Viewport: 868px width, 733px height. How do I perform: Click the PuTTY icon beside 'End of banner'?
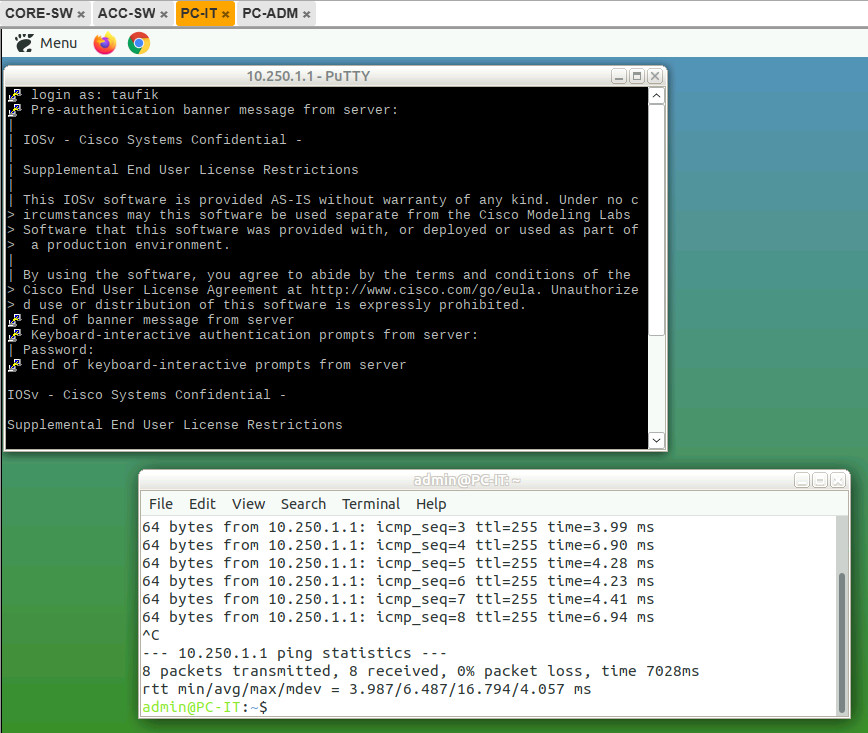(x=15, y=321)
